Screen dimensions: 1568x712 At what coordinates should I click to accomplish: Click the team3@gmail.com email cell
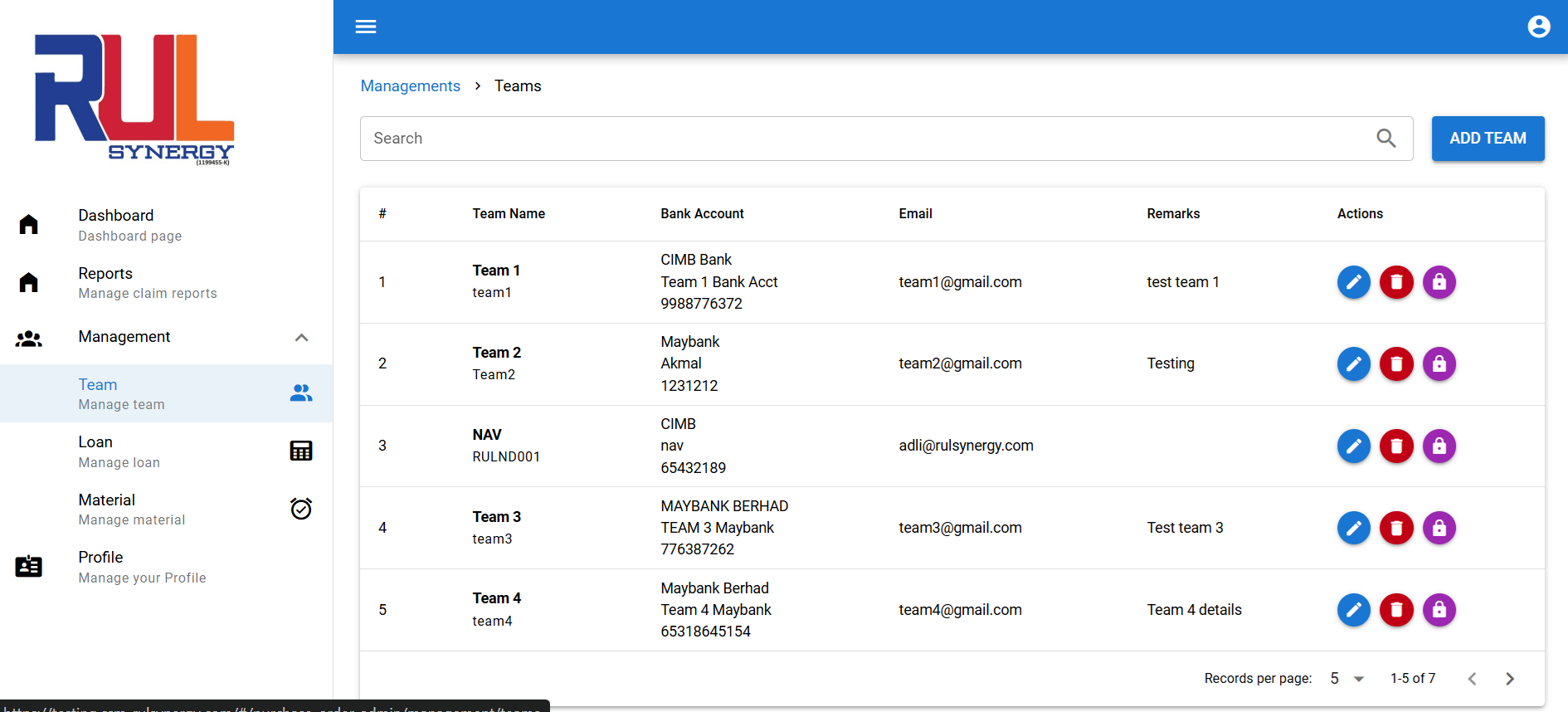pyautogui.click(x=960, y=528)
